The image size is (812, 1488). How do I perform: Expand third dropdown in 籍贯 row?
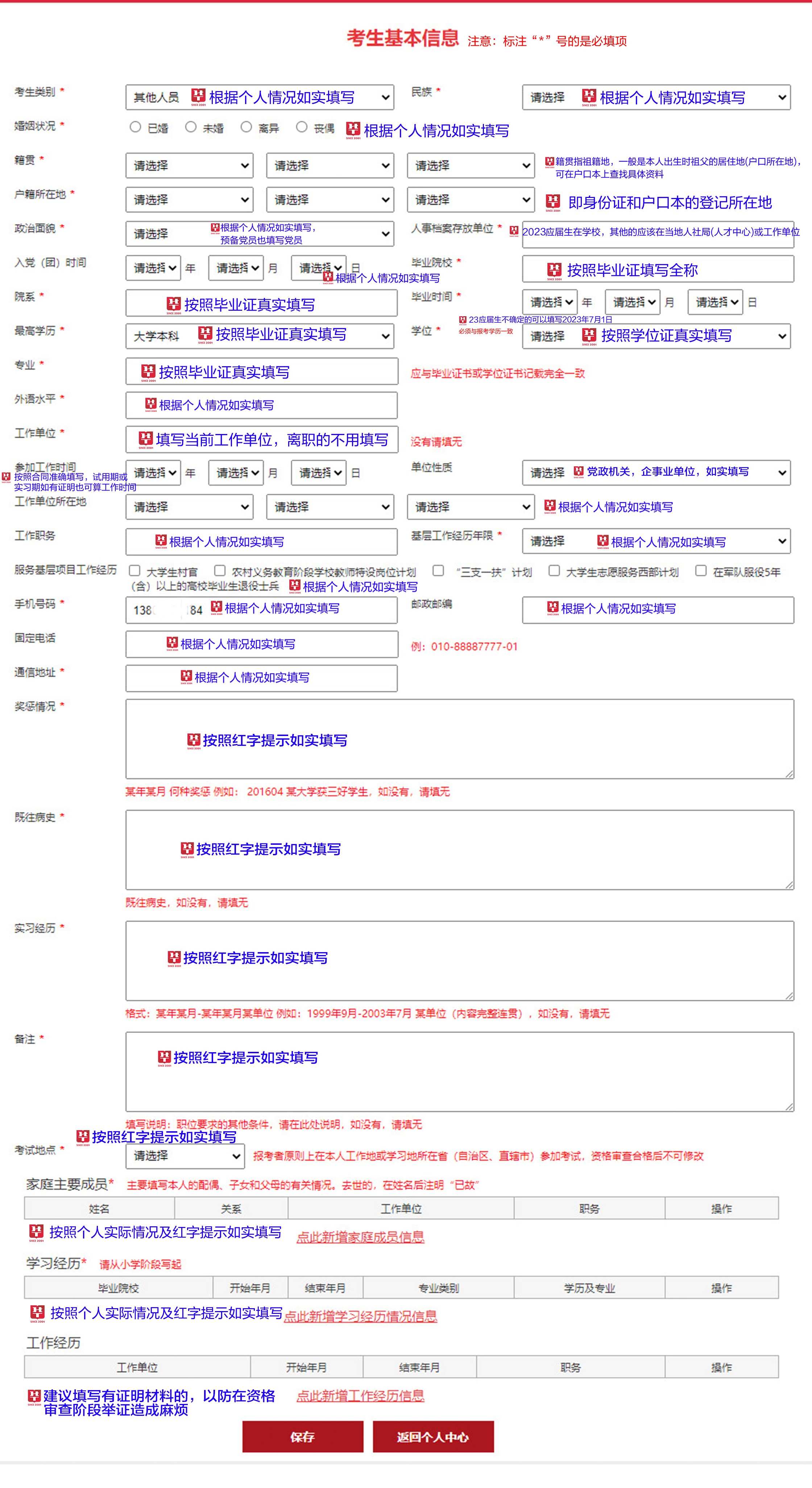coord(471,165)
